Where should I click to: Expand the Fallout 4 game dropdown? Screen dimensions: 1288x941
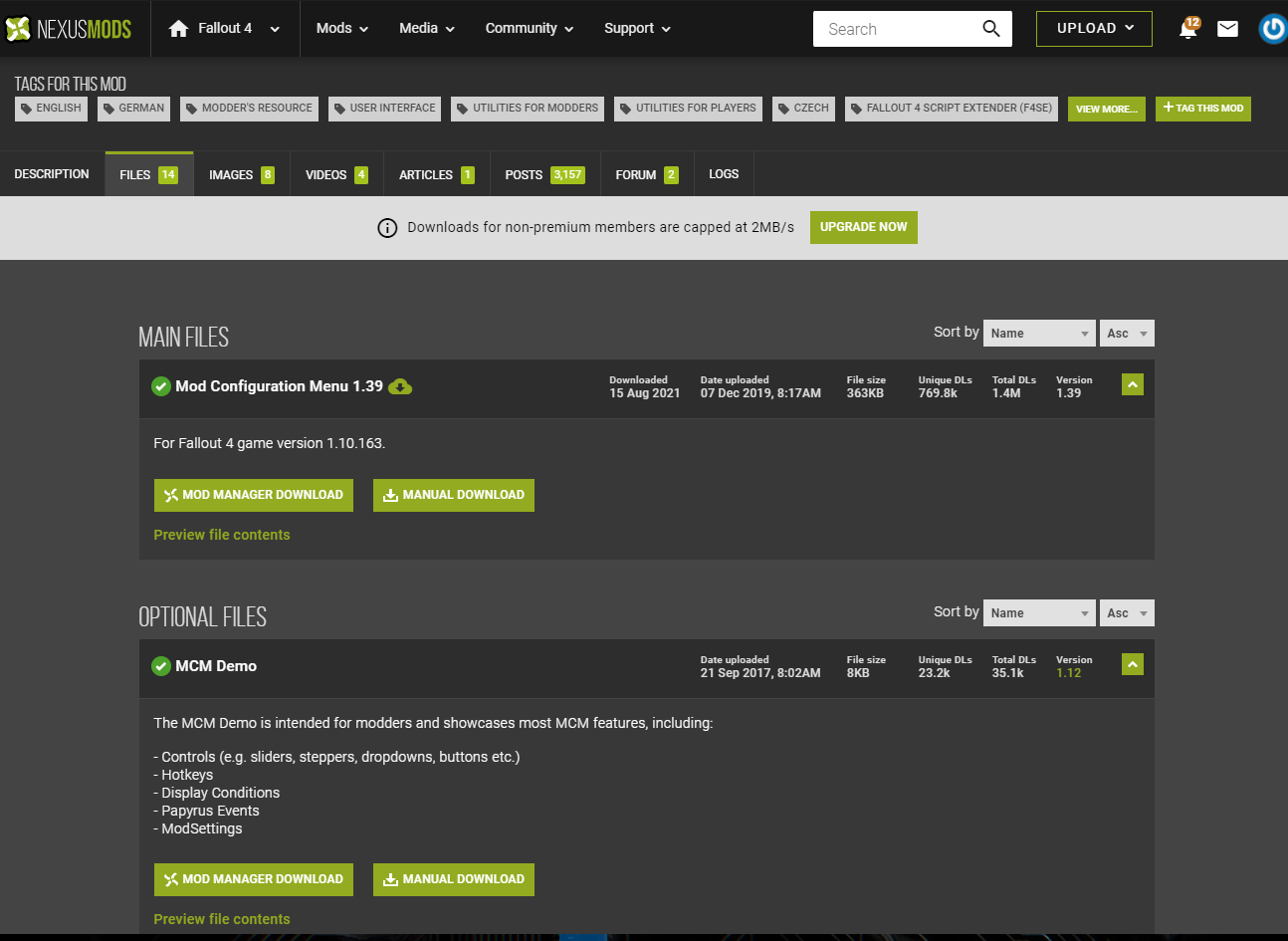coord(275,29)
